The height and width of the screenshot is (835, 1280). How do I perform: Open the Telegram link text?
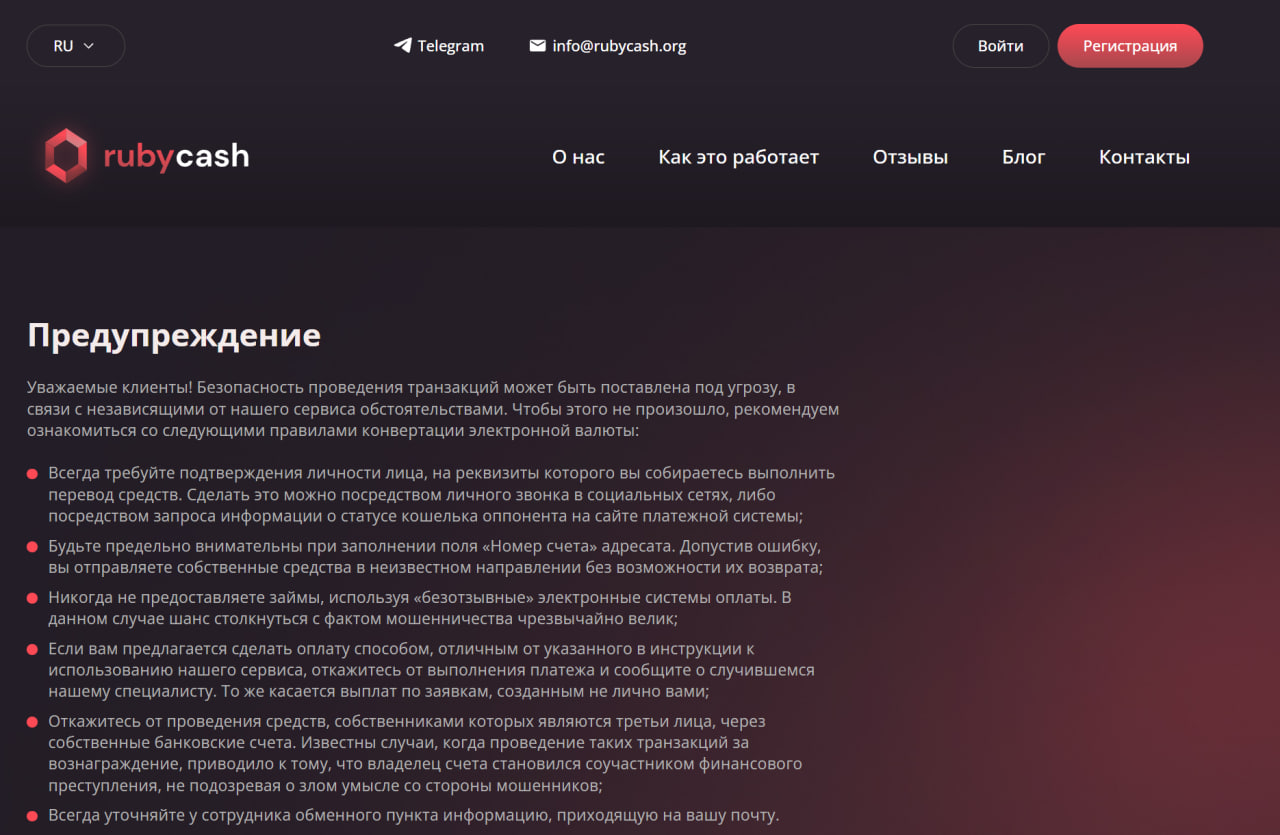[450, 46]
